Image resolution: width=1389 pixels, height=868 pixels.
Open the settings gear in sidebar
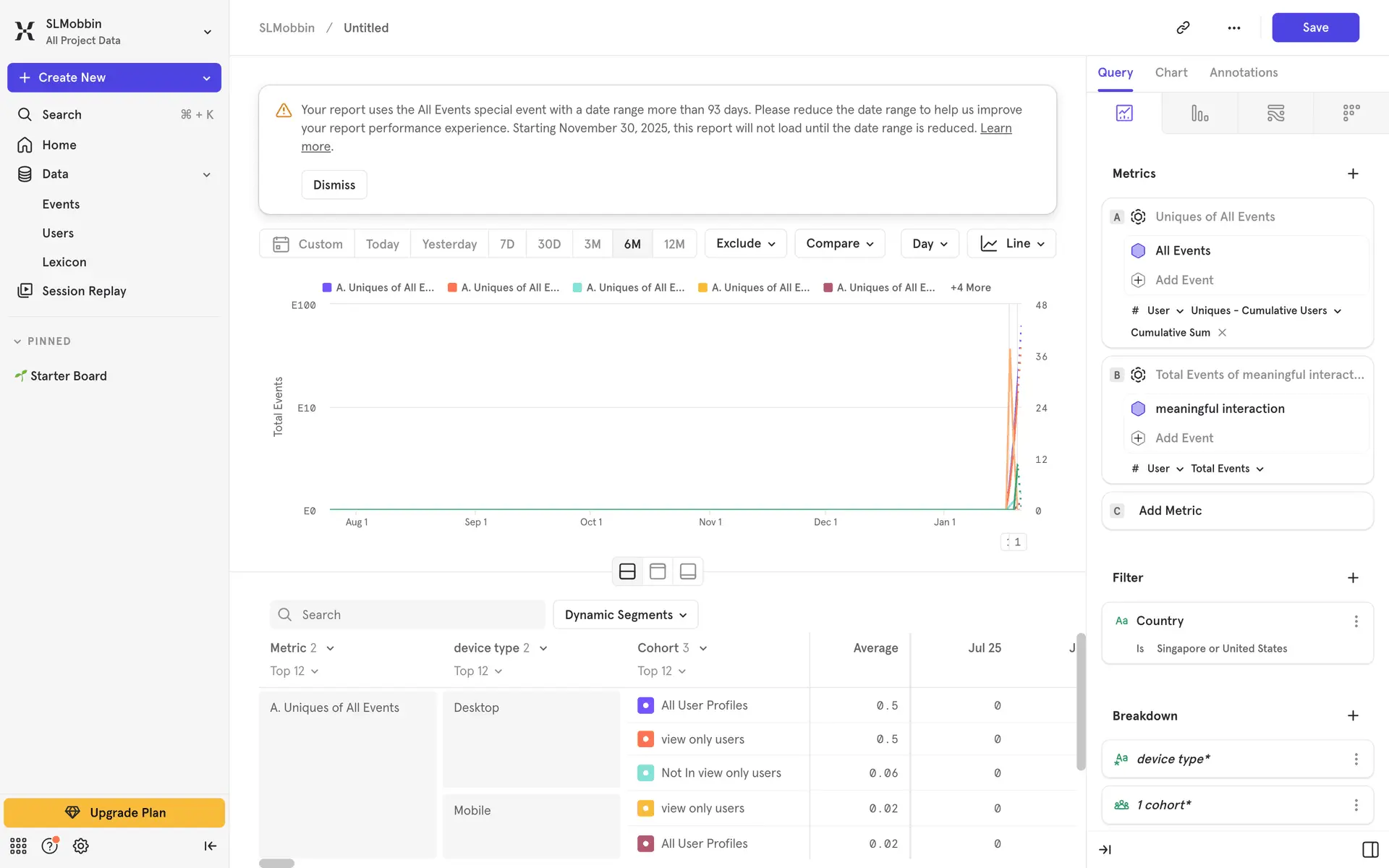coord(81,846)
